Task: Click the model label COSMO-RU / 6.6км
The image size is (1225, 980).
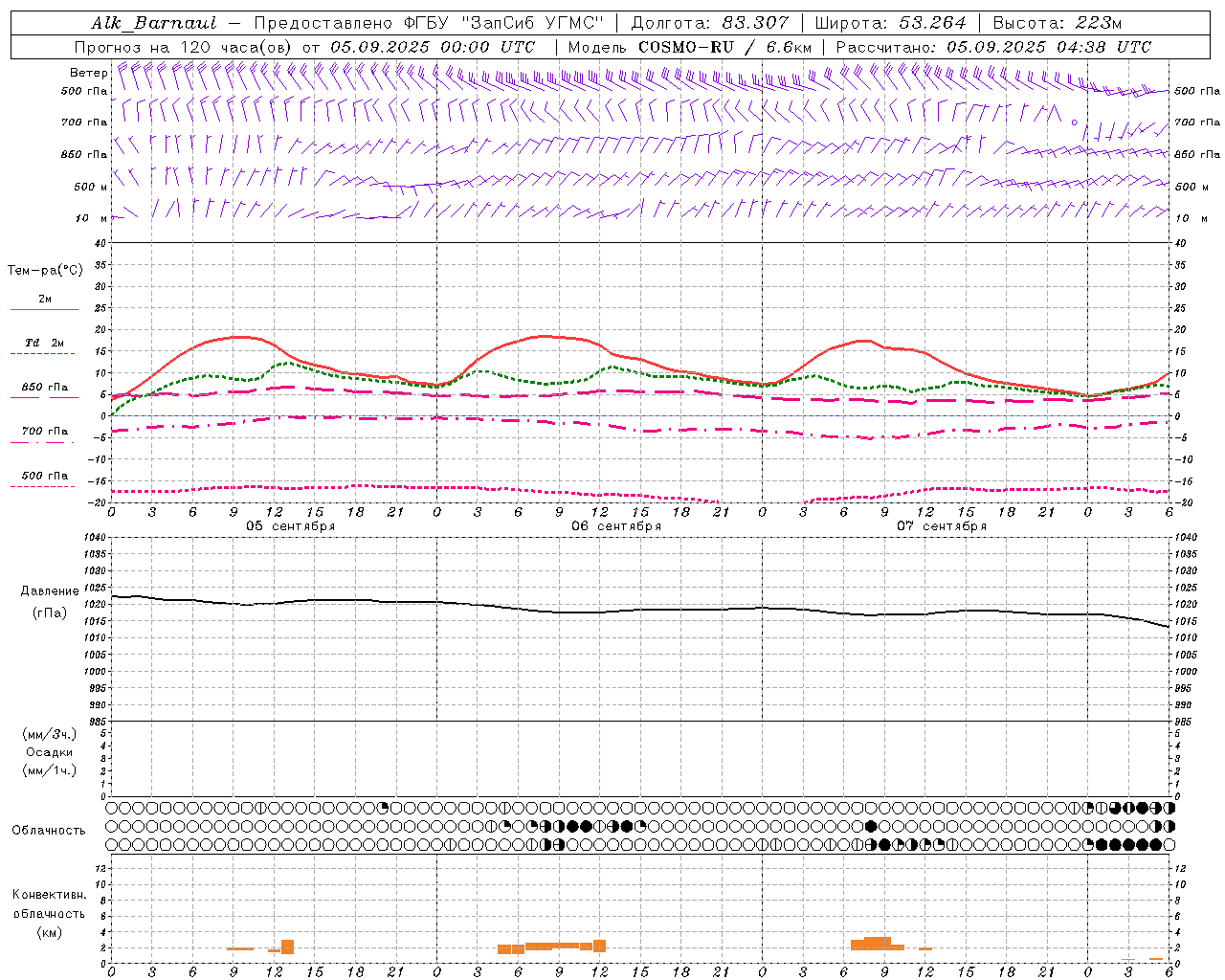Action: pyautogui.click(x=725, y=47)
